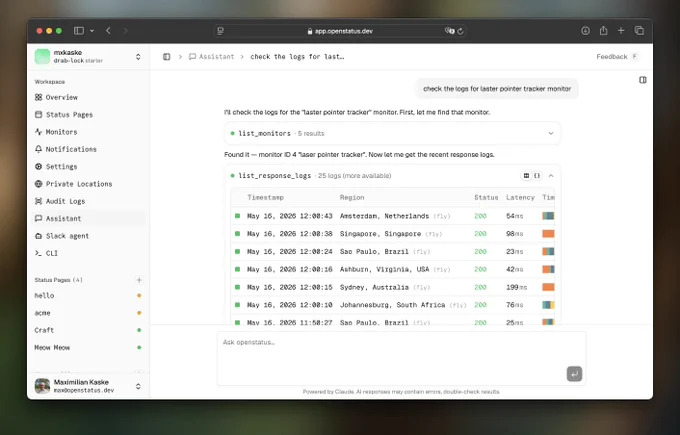Open workspace Settings
The height and width of the screenshot is (435, 680).
tap(88, 167)
